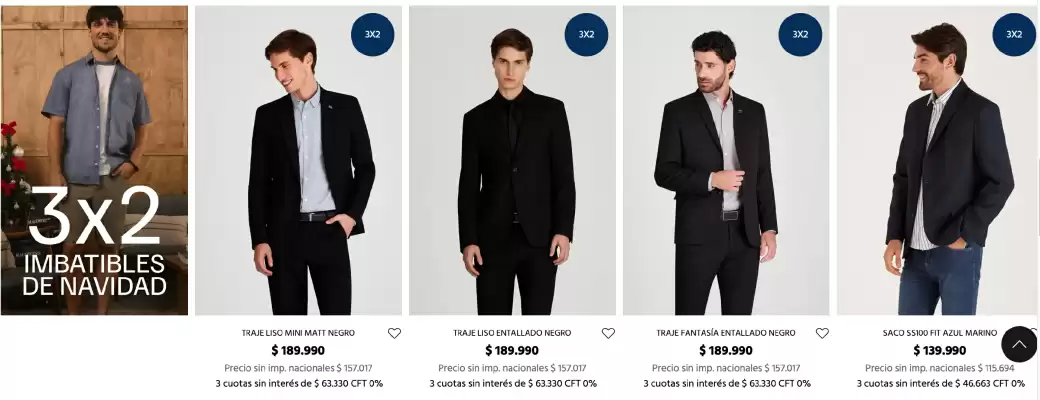
Task: Click $ 189.990 price under Traje Fantasía
Action: point(726,351)
